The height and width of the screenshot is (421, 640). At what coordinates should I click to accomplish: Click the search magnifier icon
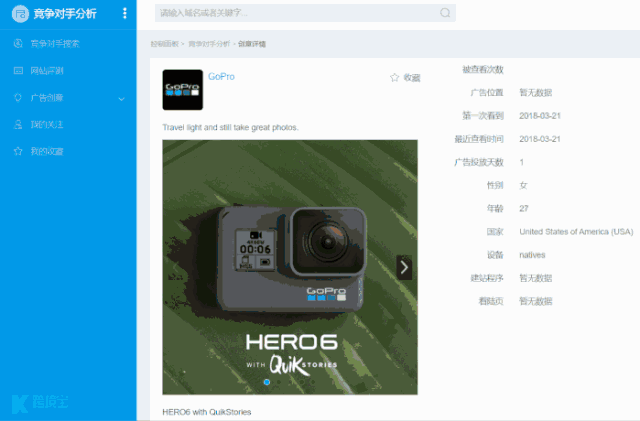point(445,14)
